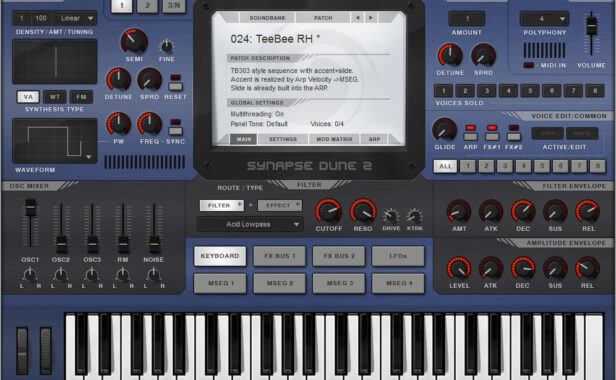Click the PW knob
Screen dimensions: 616x380
point(118,124)
